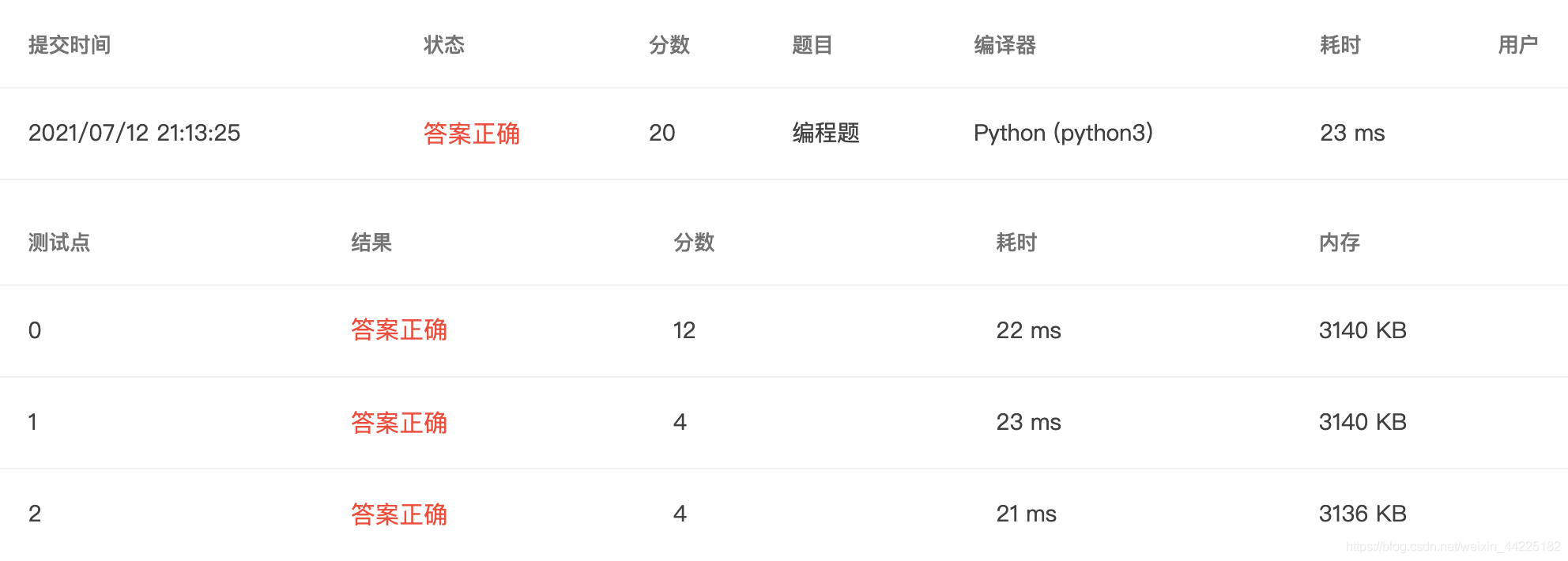Click 答案正确 result for test point 2
This screenshot has width=1568, height=561.
pyautogui.click(x=399, y=514)
